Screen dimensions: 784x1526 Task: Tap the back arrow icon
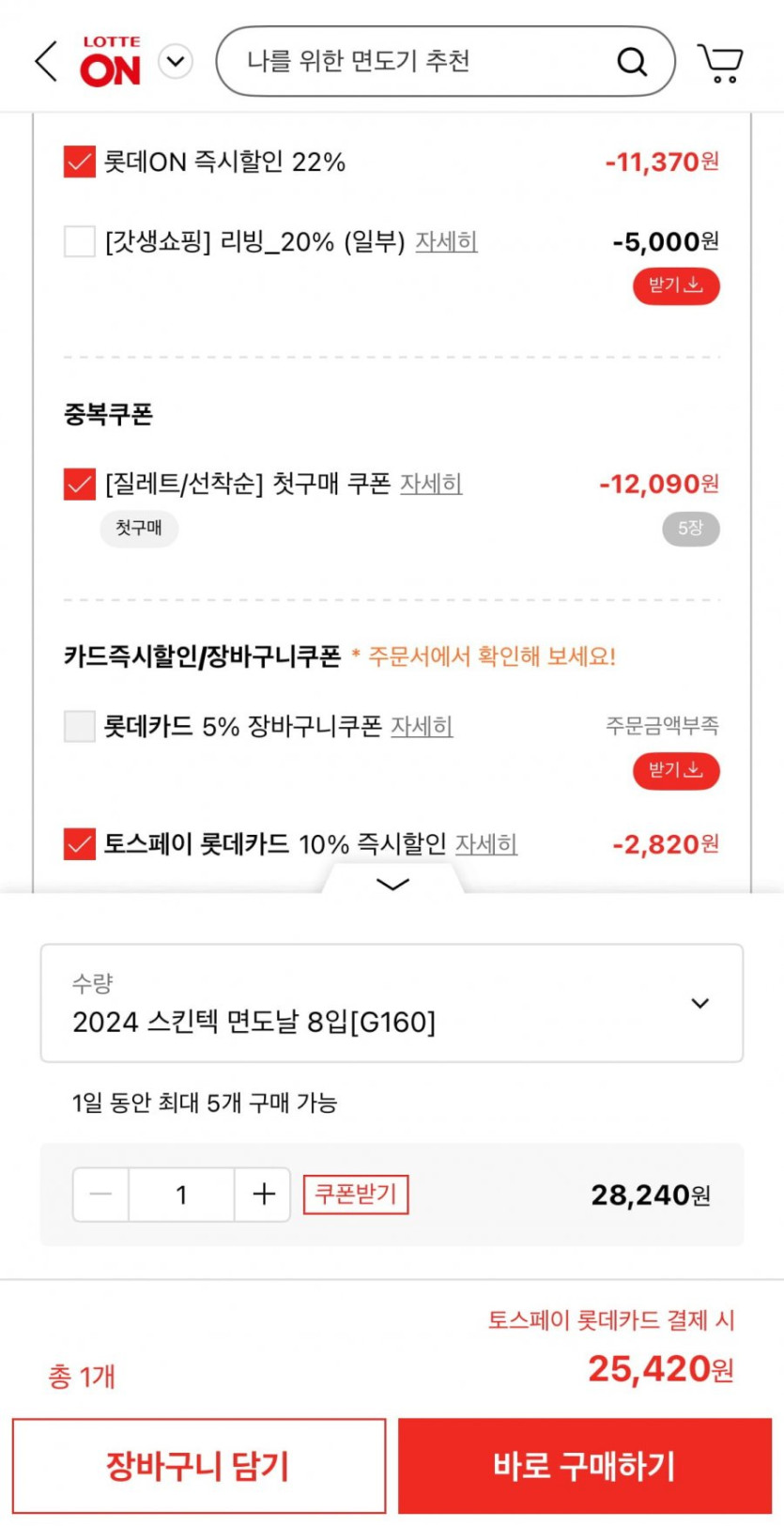[x=46, y=62]
